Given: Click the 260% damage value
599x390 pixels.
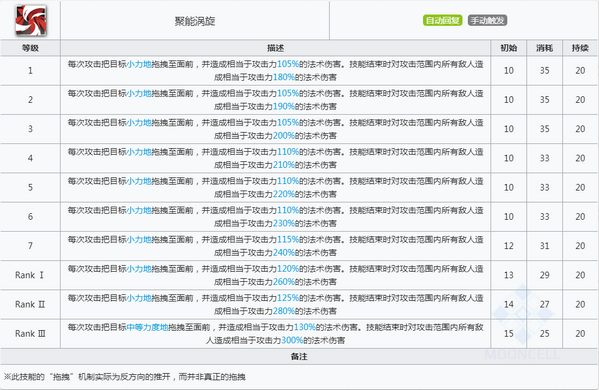Looking at the screenshot, I should [x=284, y=282].
